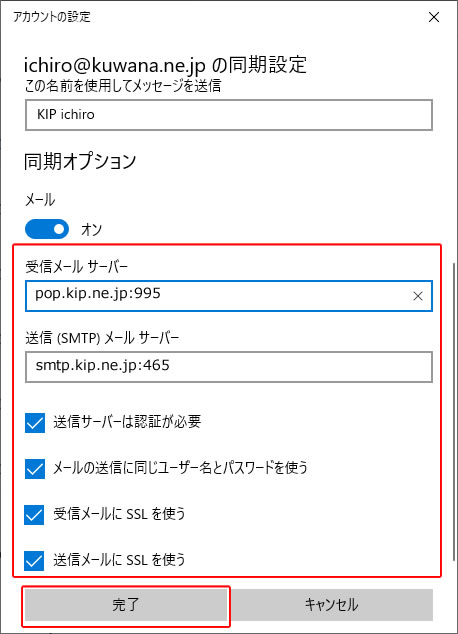Click the 完了 button

(126, 605)
